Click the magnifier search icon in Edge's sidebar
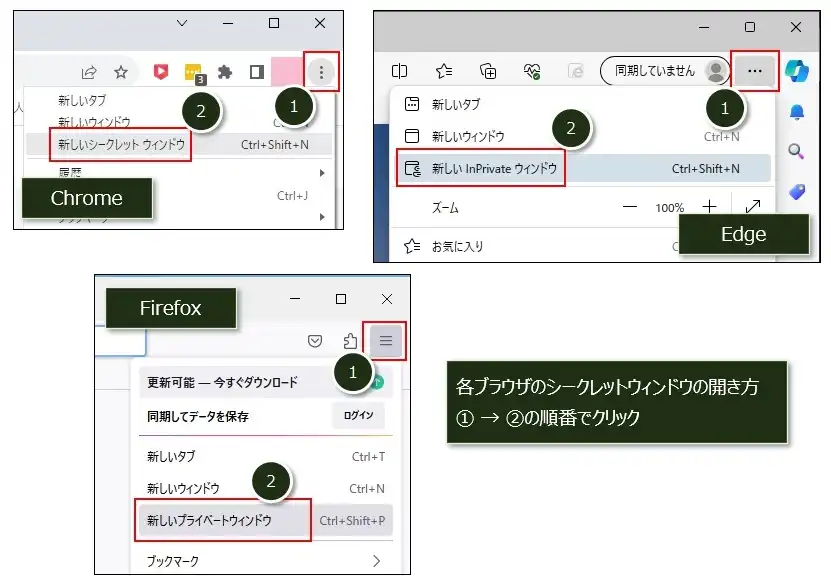The image size is (831, 584). coord(796,152)
